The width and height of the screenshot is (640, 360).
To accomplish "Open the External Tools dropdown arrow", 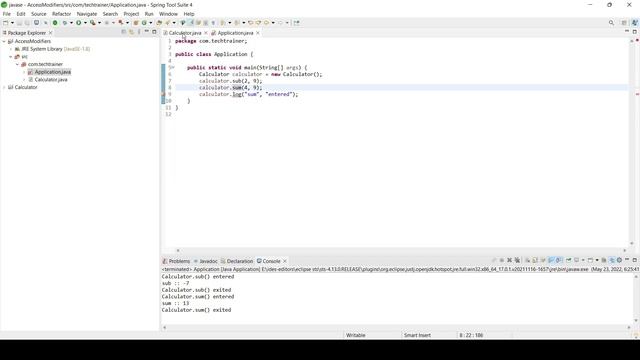I will click(x=99, y=22).
